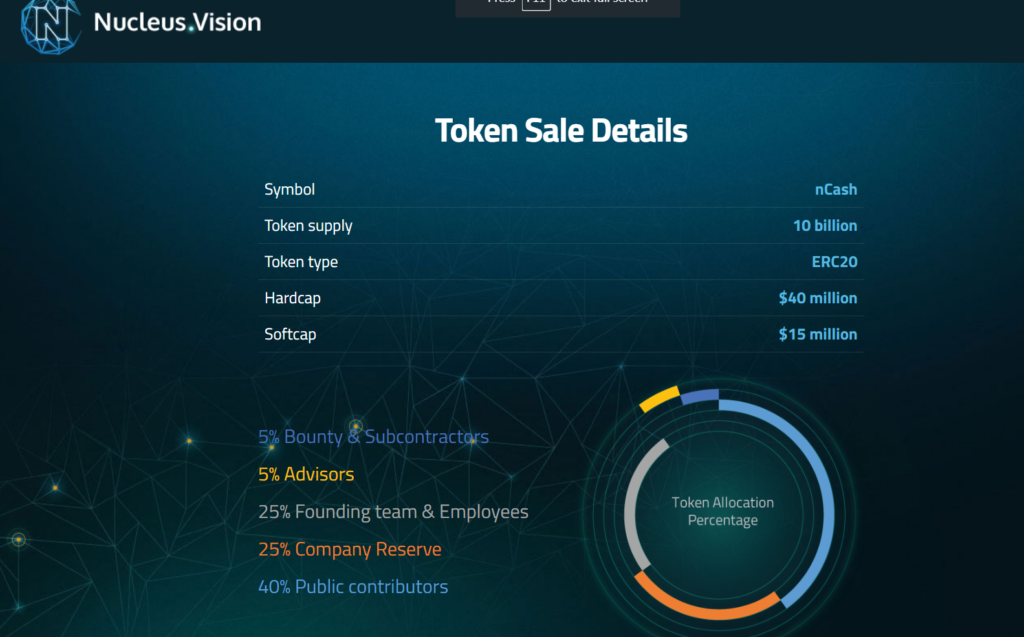Click the dark blue Bounty segment of the chart
The width and height of the screenshot is (1024, 637).
coord(700,396)
